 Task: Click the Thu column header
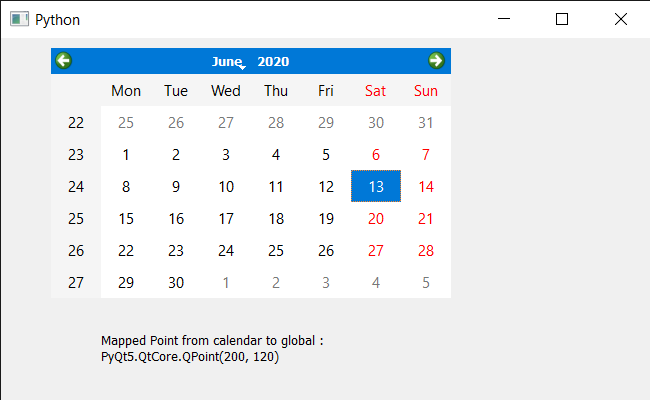[276, 90]
